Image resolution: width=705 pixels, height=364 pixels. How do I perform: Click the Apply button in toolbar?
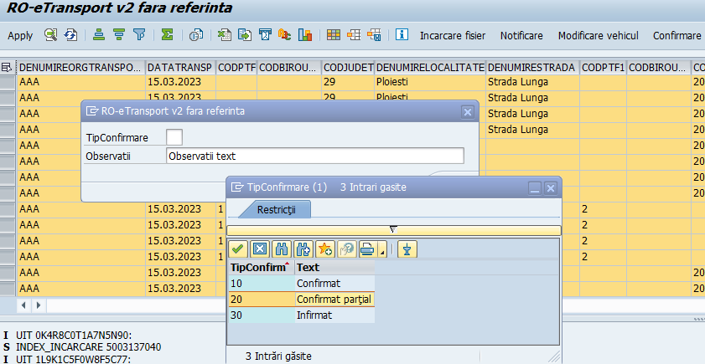coord(20,36)
